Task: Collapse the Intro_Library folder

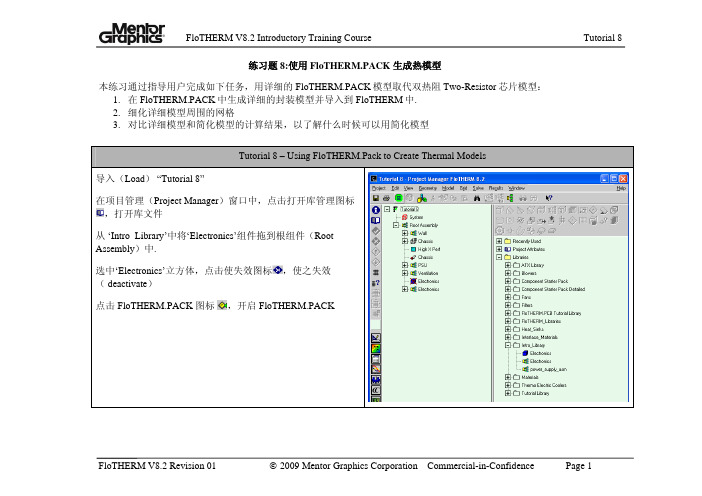Action: pos(508,345)
